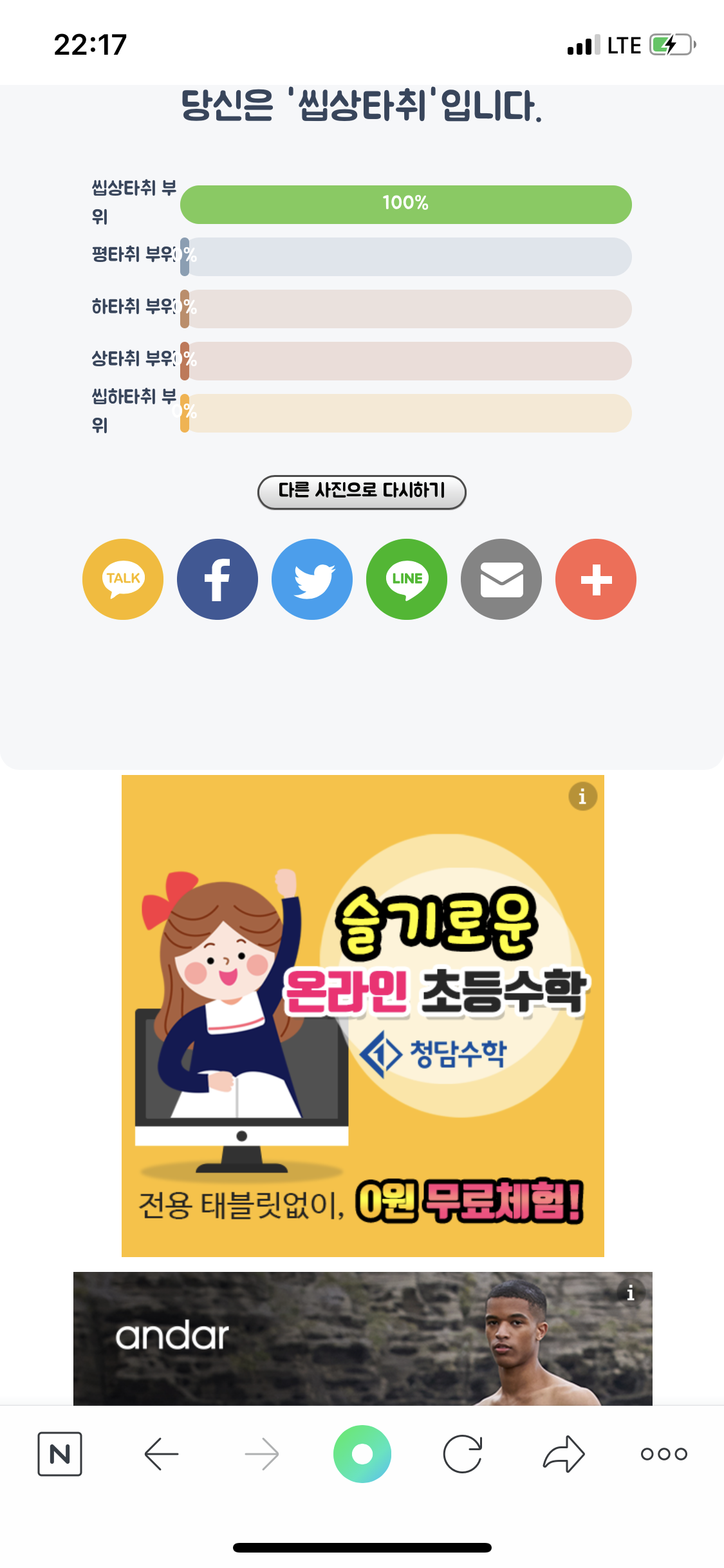The height and width of the screenshot is (1568, 724).
Task: Share result via KakaoTalk icon
Action: coord(123,579)
